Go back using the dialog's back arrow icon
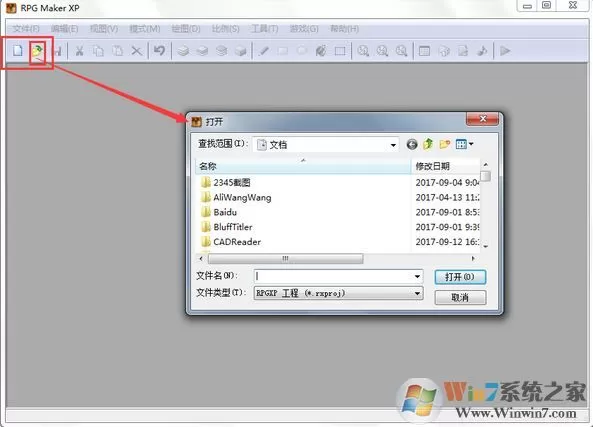The height and width of the screenshot is (427, 593). 412,144
